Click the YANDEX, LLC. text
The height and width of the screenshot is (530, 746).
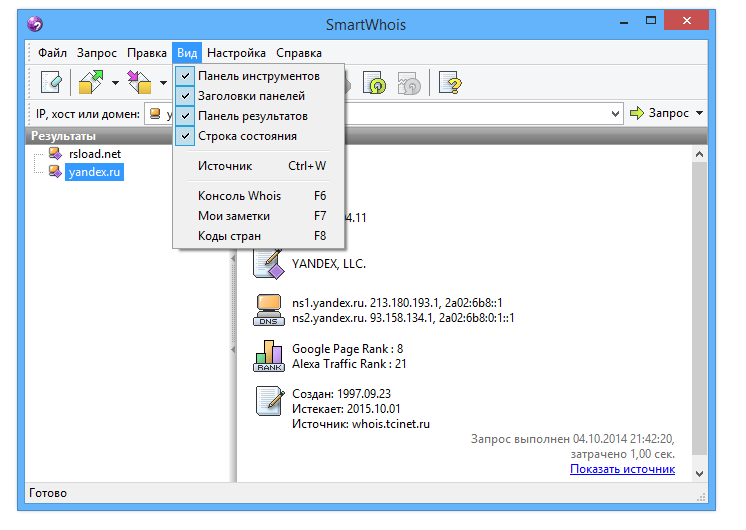329,264
